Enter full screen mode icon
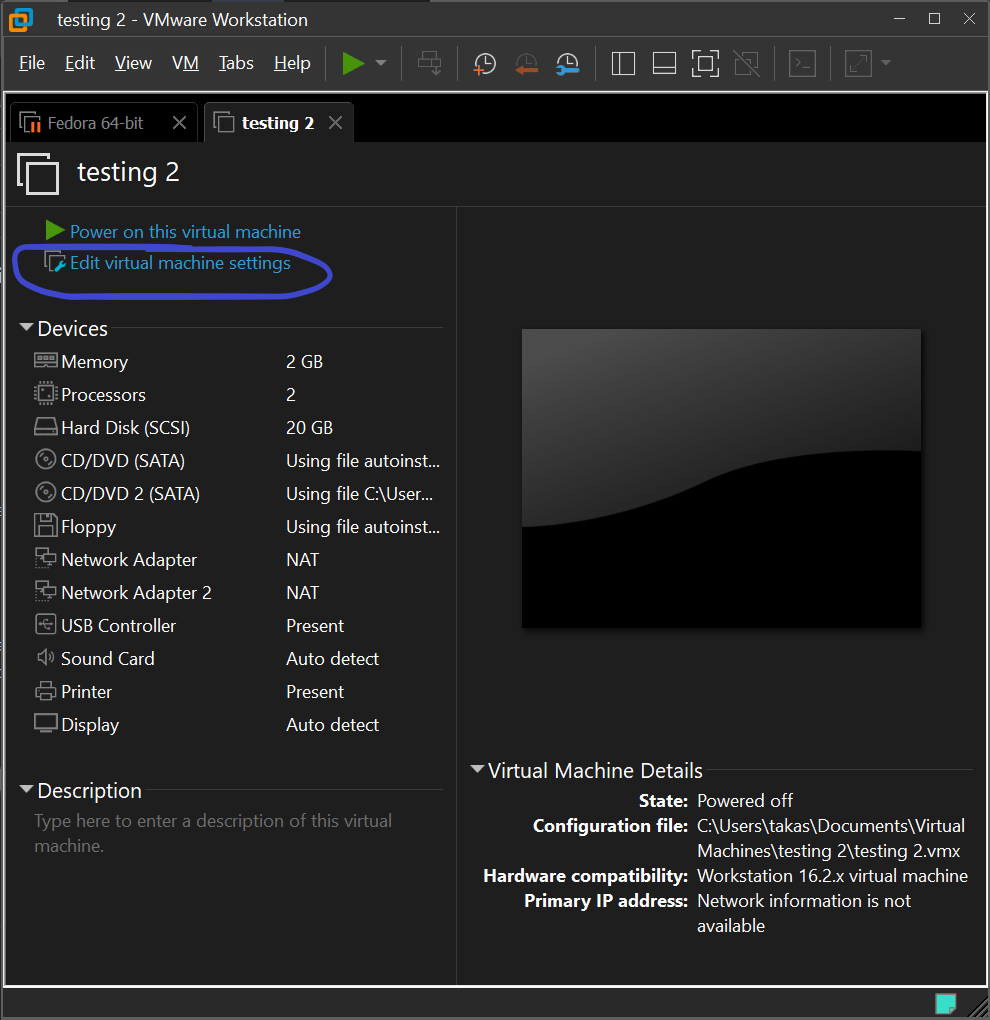This screenshot has height=1020, width=990. coord(705,64)
